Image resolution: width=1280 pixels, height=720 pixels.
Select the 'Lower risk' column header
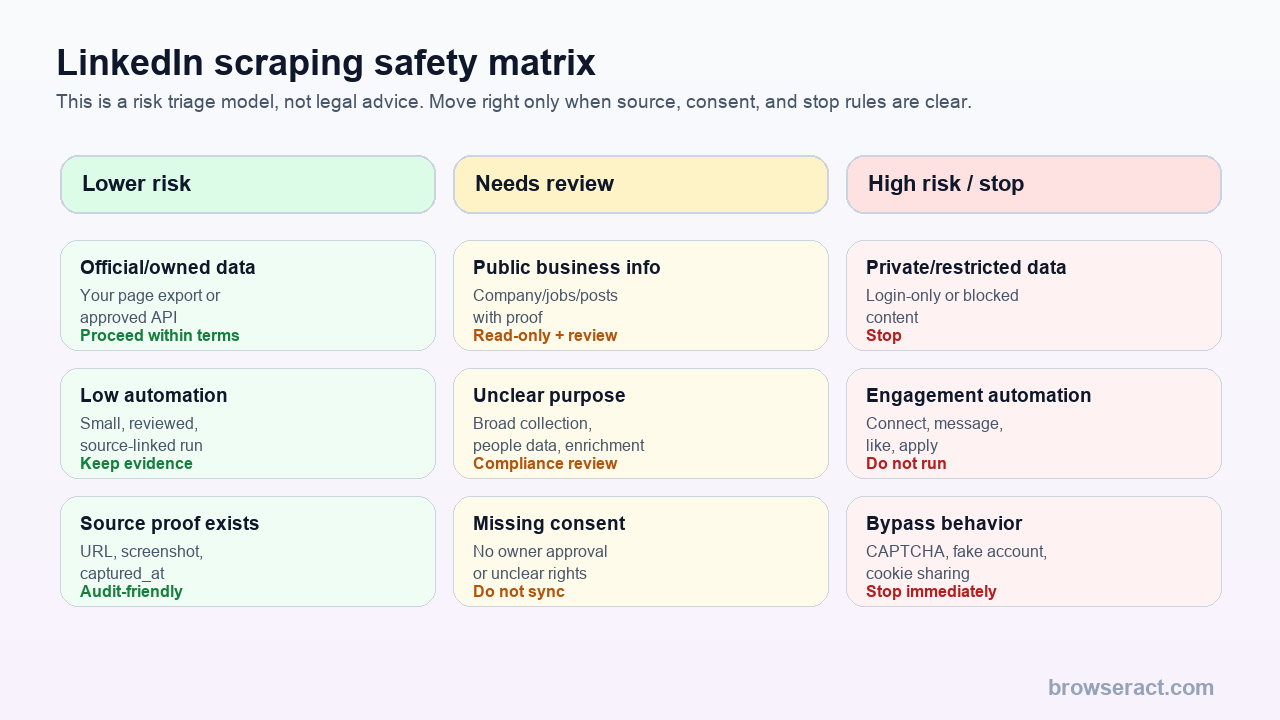click(248, 184)
